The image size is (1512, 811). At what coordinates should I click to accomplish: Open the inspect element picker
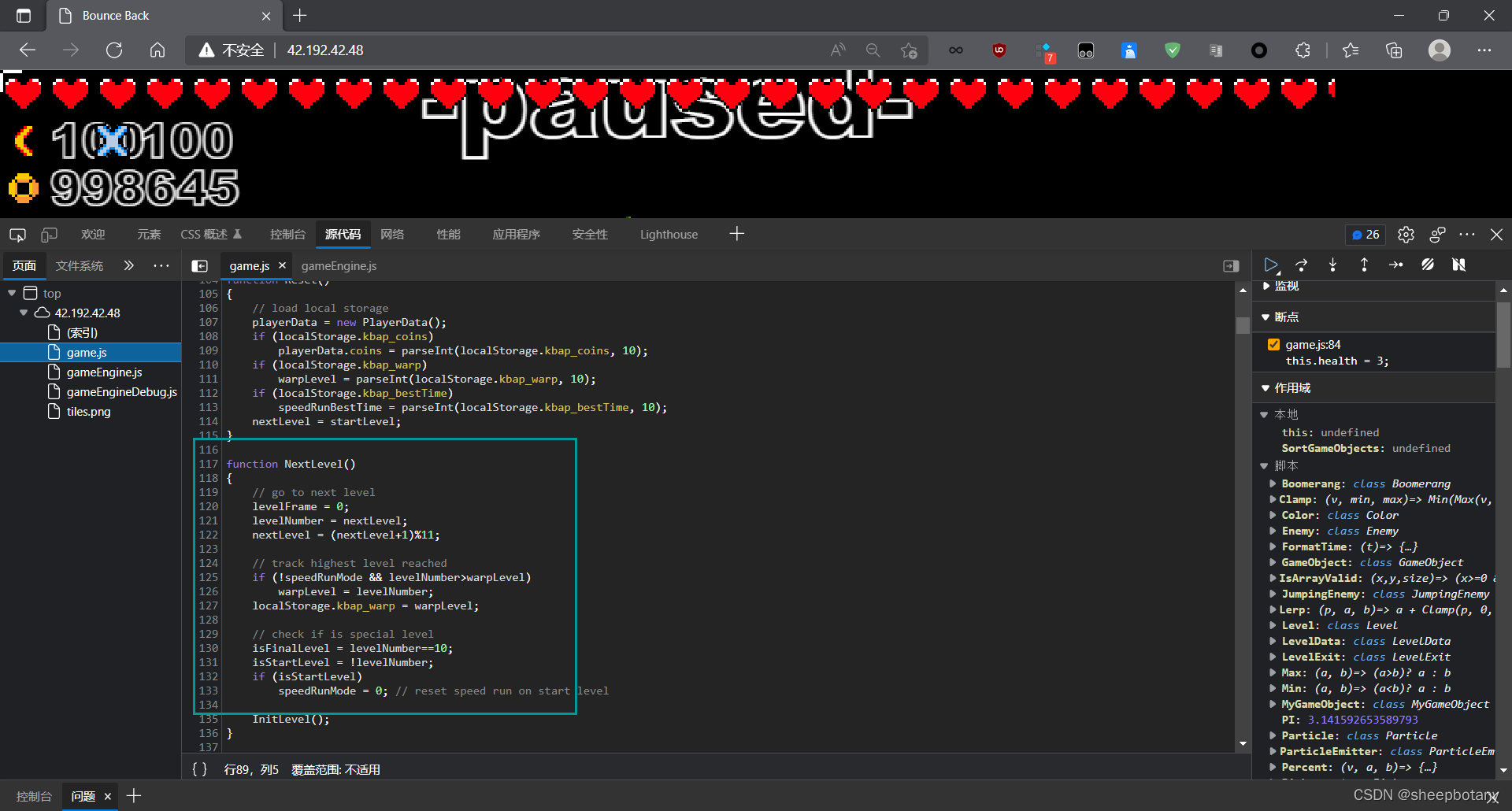point(17,235)
